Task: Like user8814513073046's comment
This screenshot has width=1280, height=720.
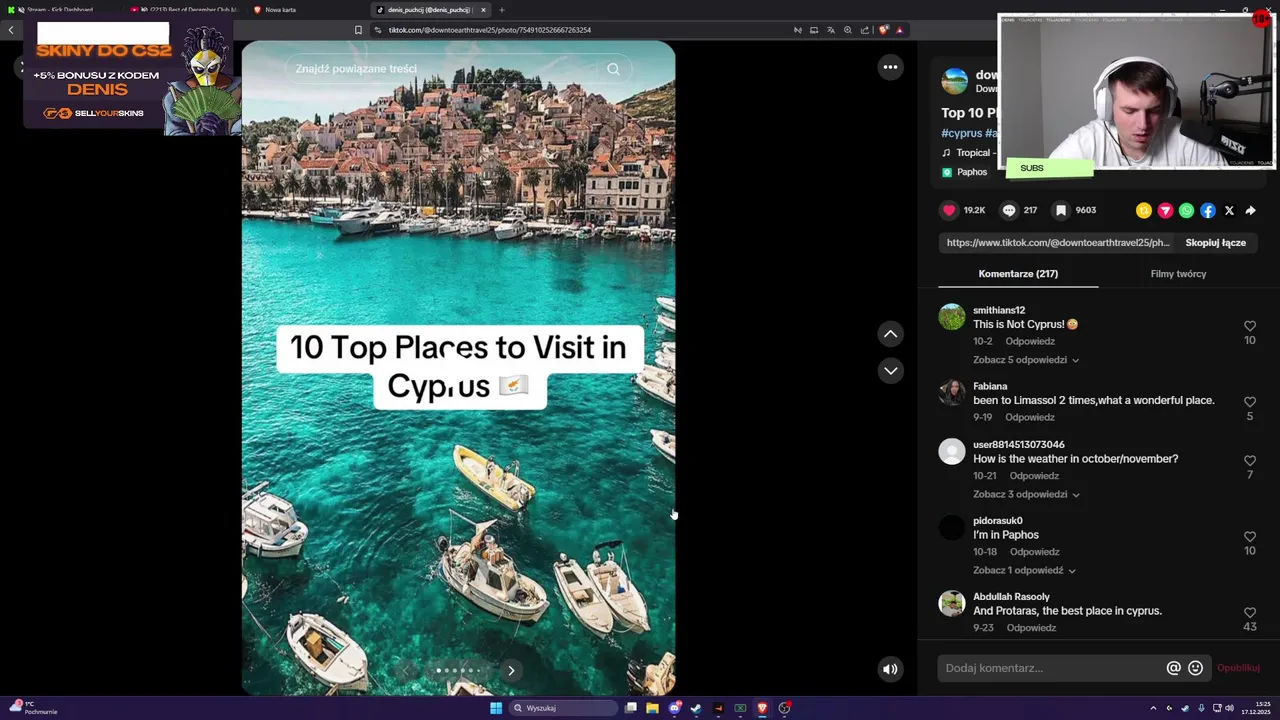Action: [x=1250, y=461]
